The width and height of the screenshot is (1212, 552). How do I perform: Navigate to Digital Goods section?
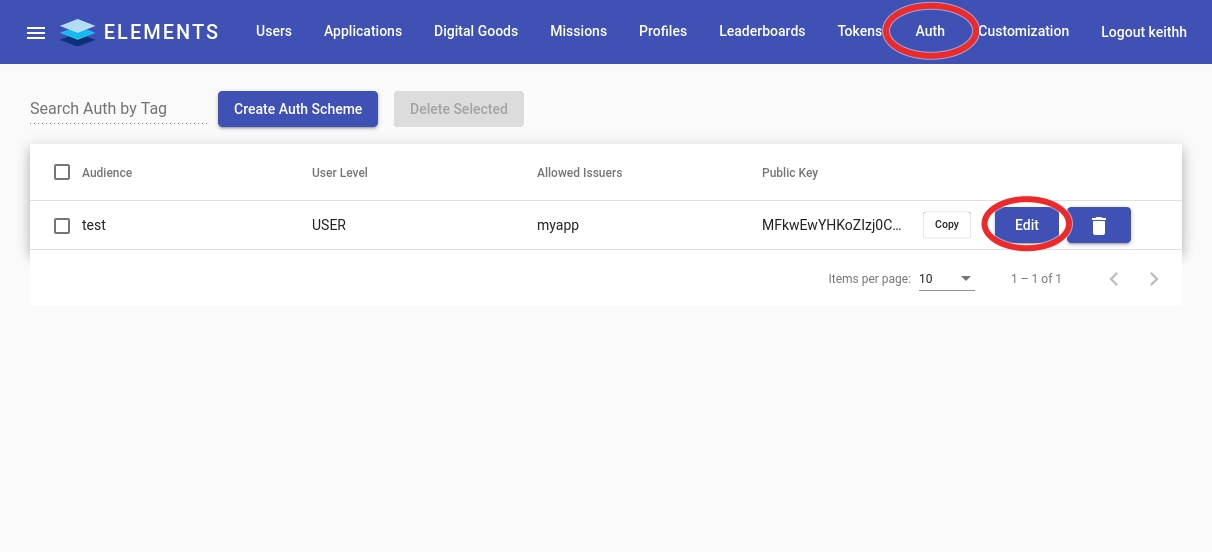coord(475,31)
